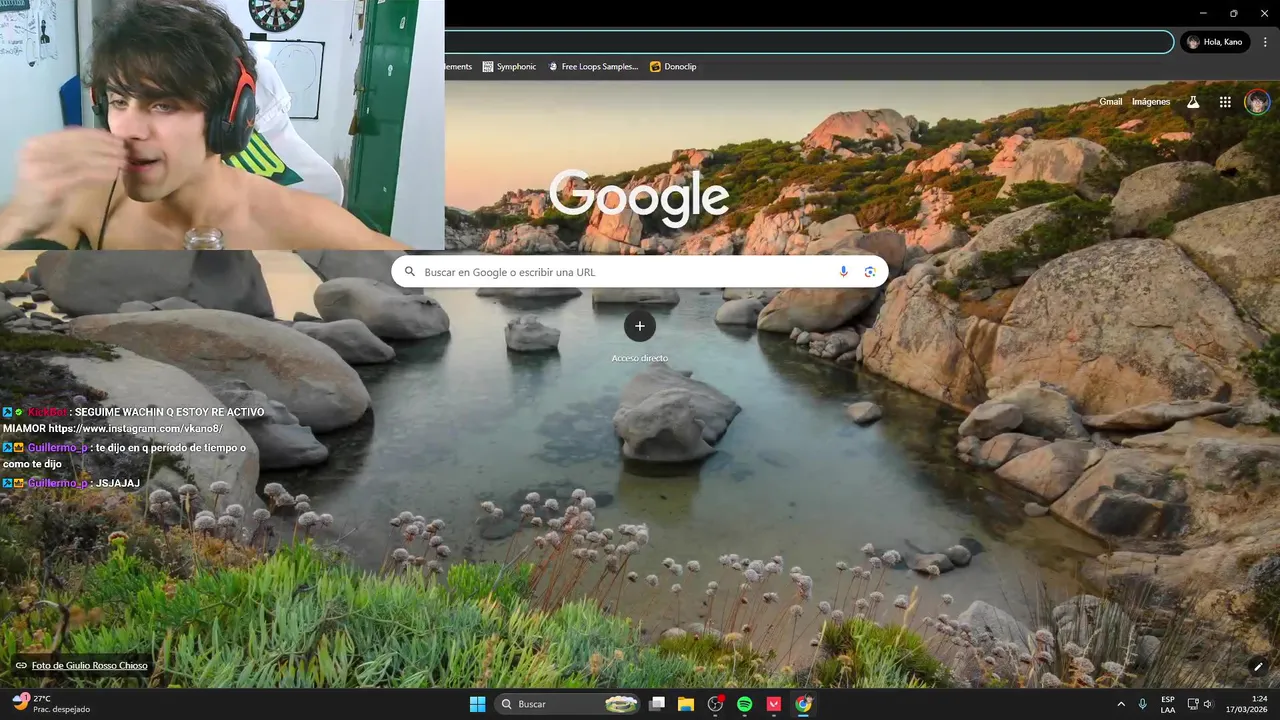Open the red taskbar app after Spotify
This screenshot has height=720, width=1280.
point(774,704)
